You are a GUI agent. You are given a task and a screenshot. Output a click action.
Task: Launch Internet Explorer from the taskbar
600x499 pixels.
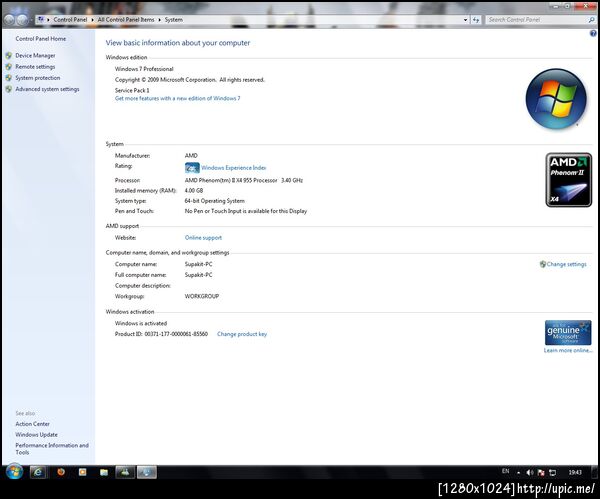pos(38,472)
